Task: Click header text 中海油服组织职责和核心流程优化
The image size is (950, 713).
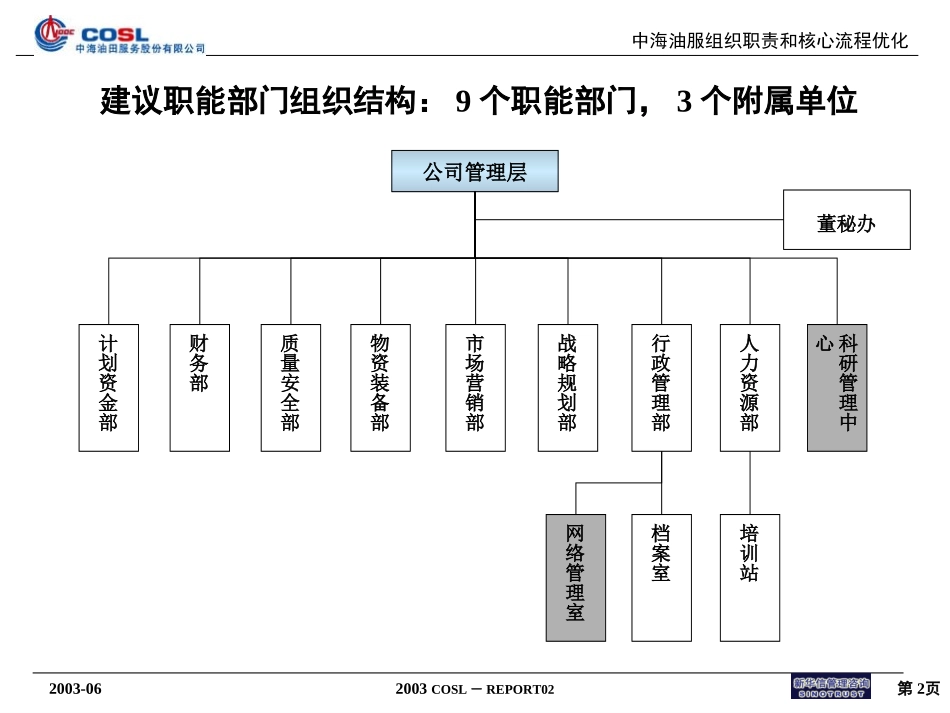Action: [770, 41]
